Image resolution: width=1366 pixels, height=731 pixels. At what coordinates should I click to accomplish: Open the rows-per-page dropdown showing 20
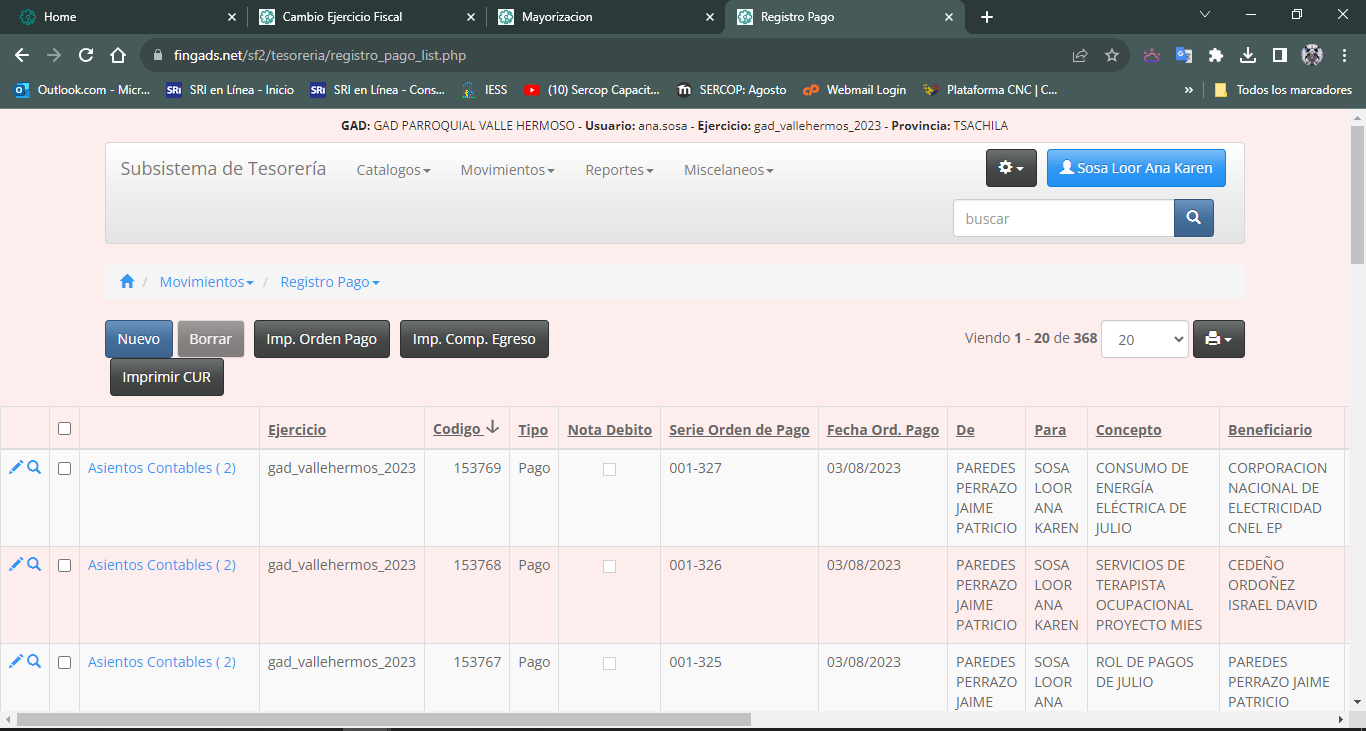[1144, 339]
